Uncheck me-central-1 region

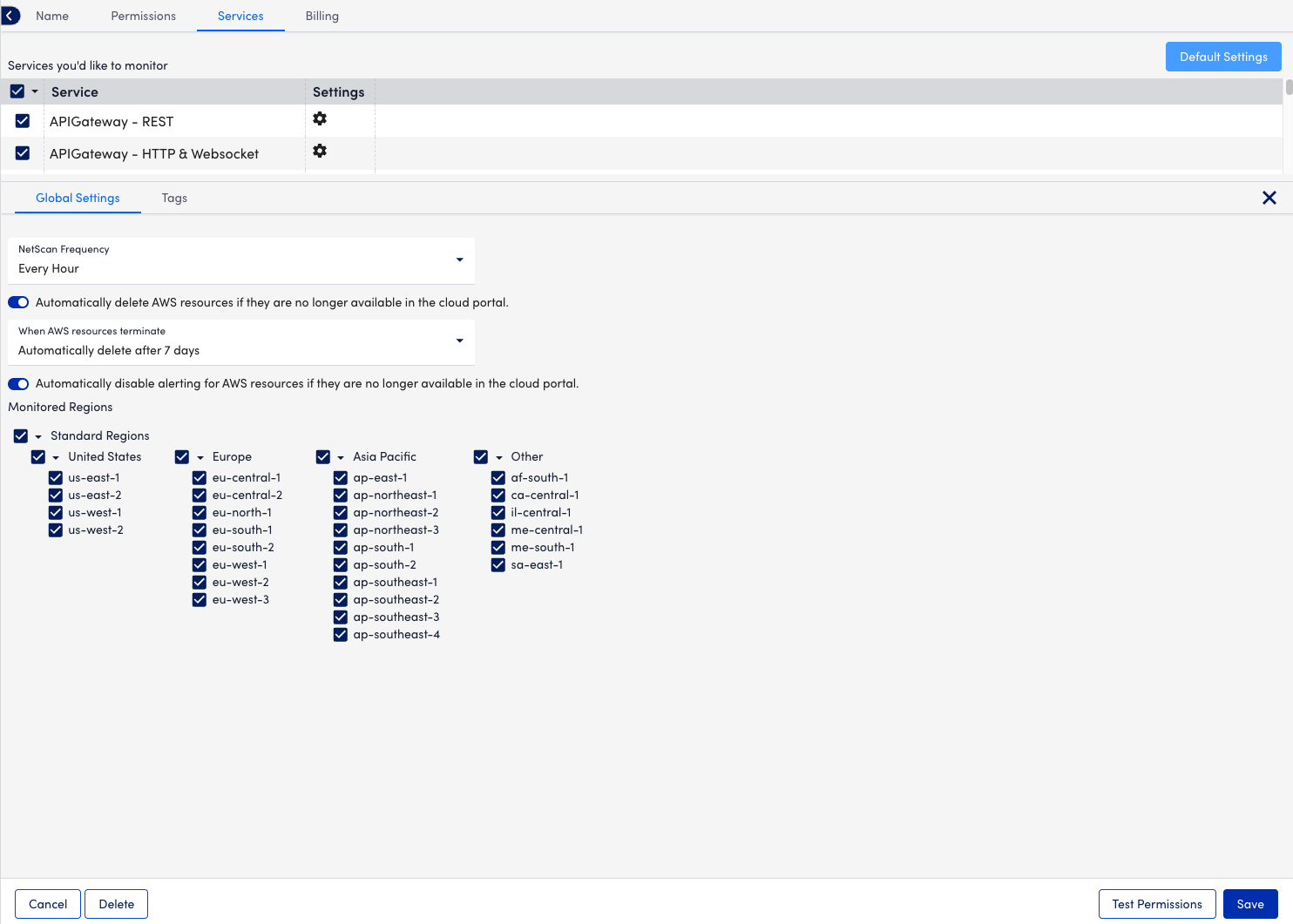tap(498, 529)
